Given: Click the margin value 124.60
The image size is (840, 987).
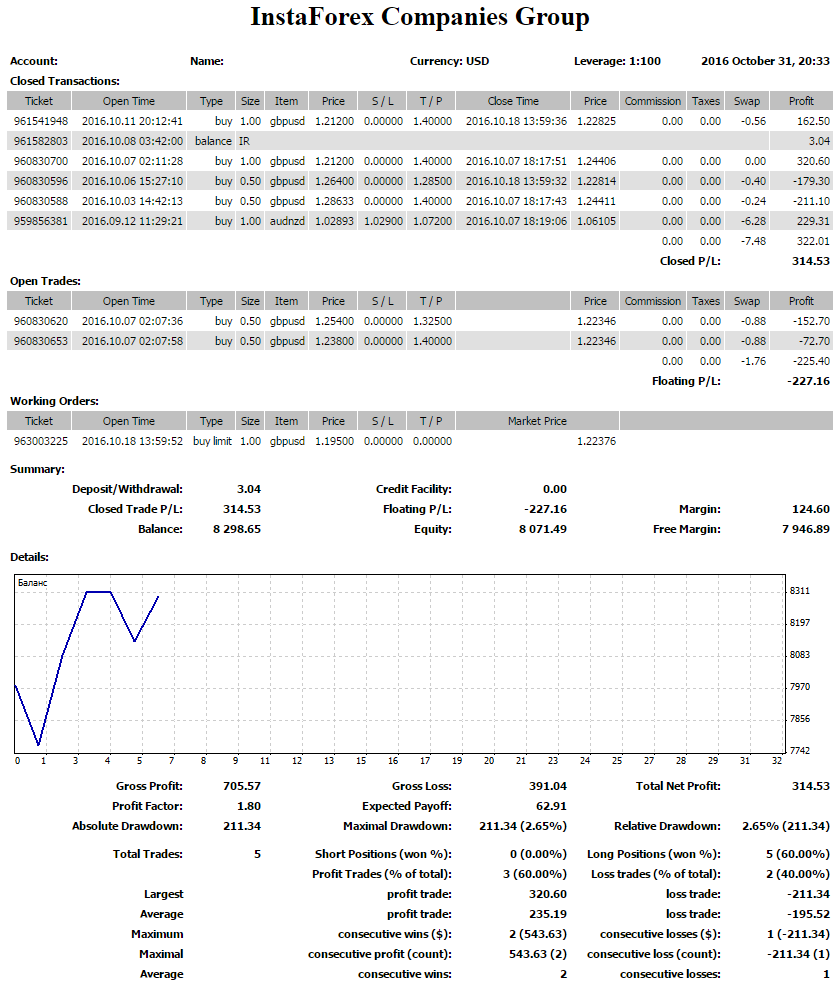Looking at the screenshot, I should (811, 509).
